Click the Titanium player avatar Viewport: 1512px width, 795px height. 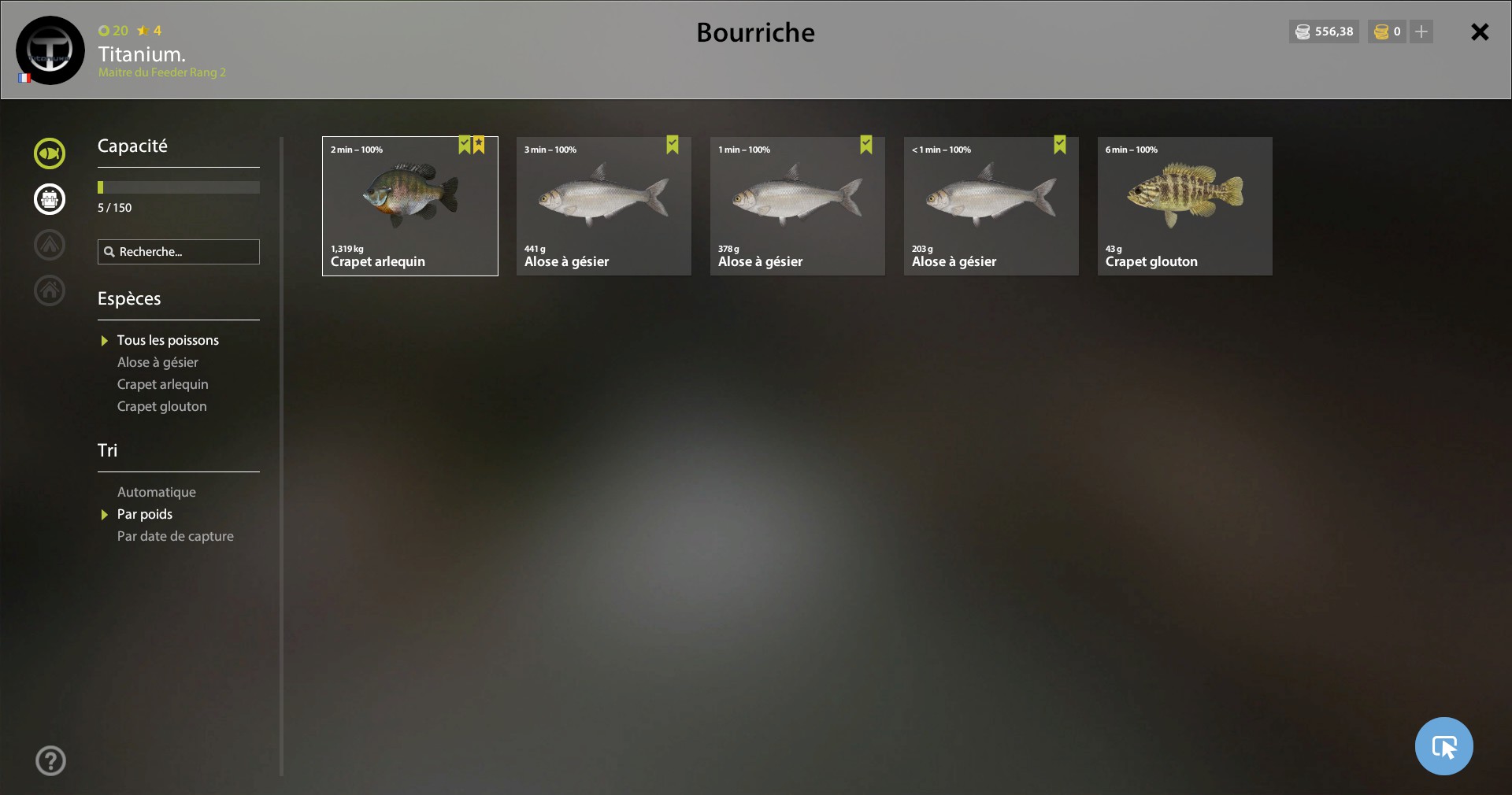[50, 50]
